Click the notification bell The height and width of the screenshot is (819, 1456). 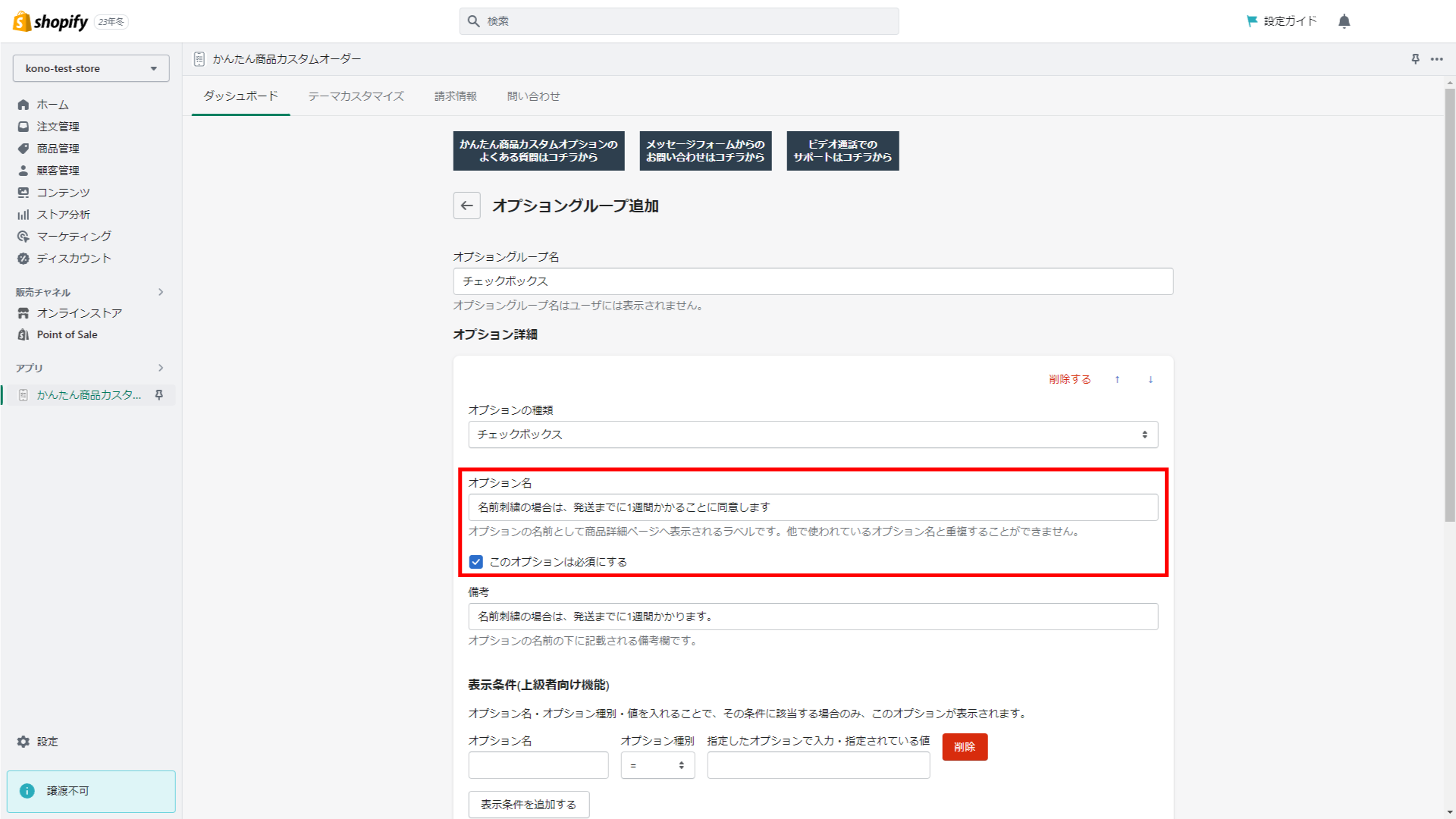pos(1344,21)
